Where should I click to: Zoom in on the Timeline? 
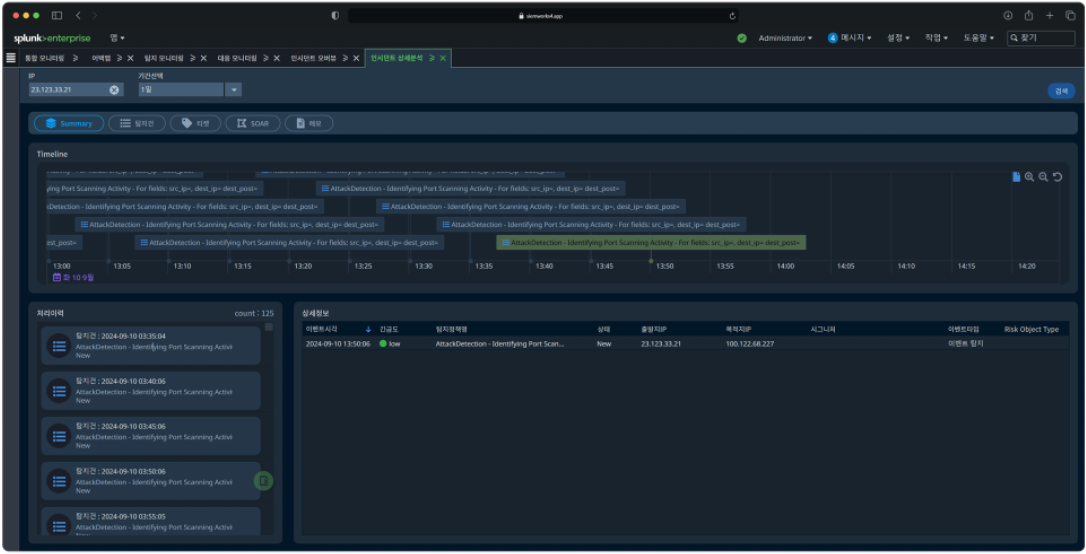click(1029, 177)
